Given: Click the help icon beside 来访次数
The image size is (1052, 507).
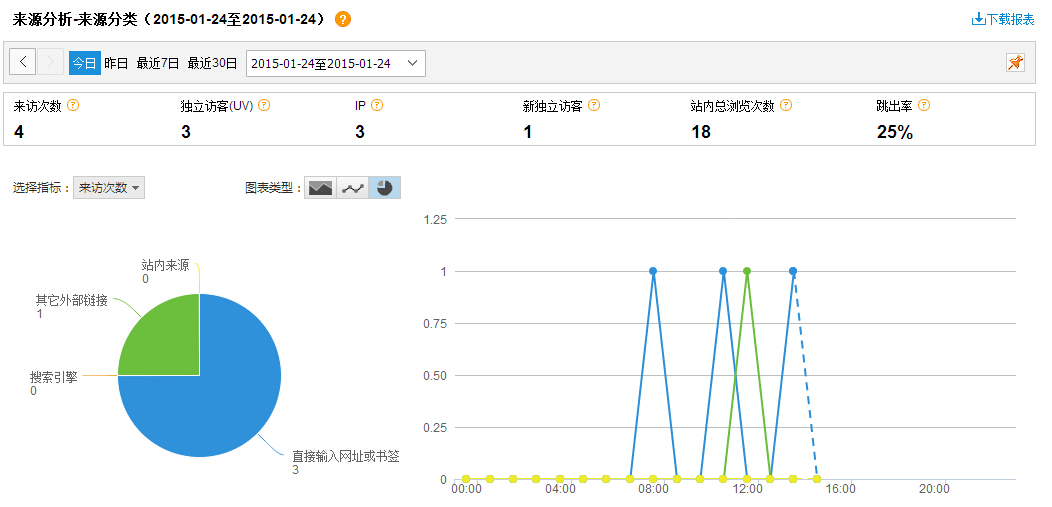Looking at the screenshot, I should pos(73,105).
